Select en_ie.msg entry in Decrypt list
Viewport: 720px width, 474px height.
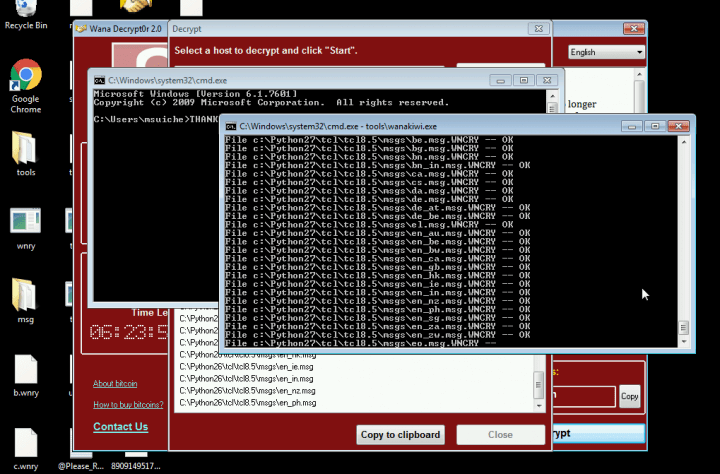(x=246, y=367)
